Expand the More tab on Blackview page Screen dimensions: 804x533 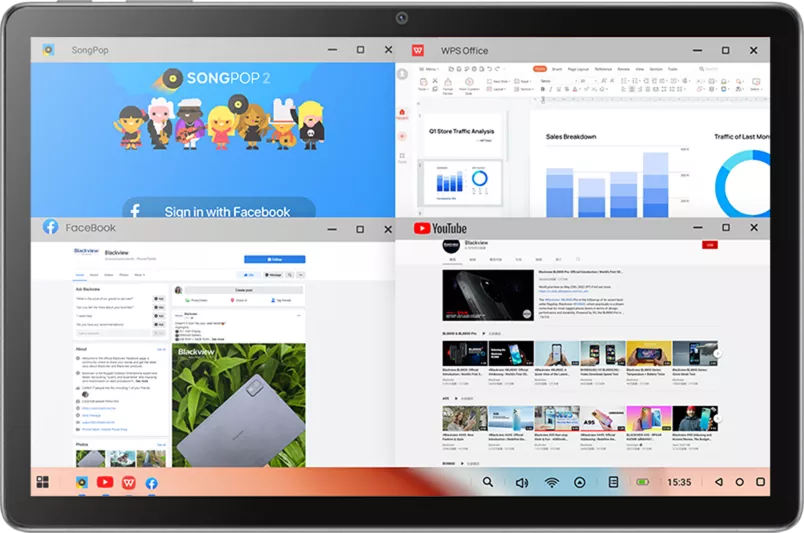click(139, 274)
